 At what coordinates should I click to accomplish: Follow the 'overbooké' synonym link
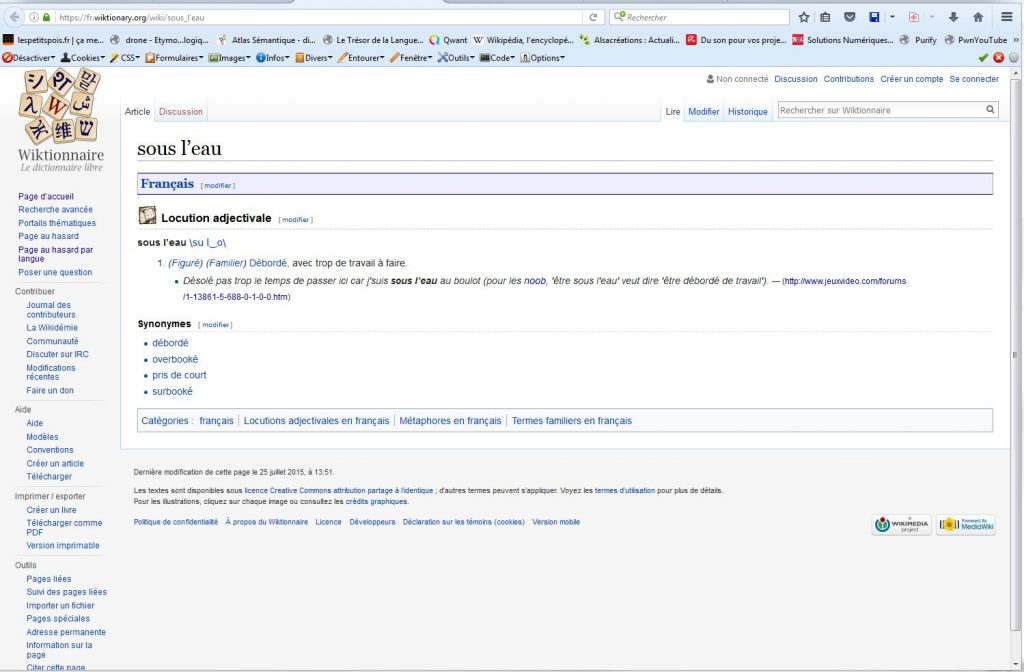tap(175, 359)
